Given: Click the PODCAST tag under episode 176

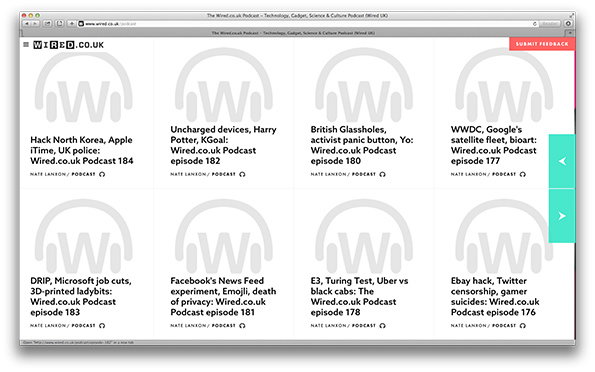Looking at the screenshot, I should [x=504, y=325].
